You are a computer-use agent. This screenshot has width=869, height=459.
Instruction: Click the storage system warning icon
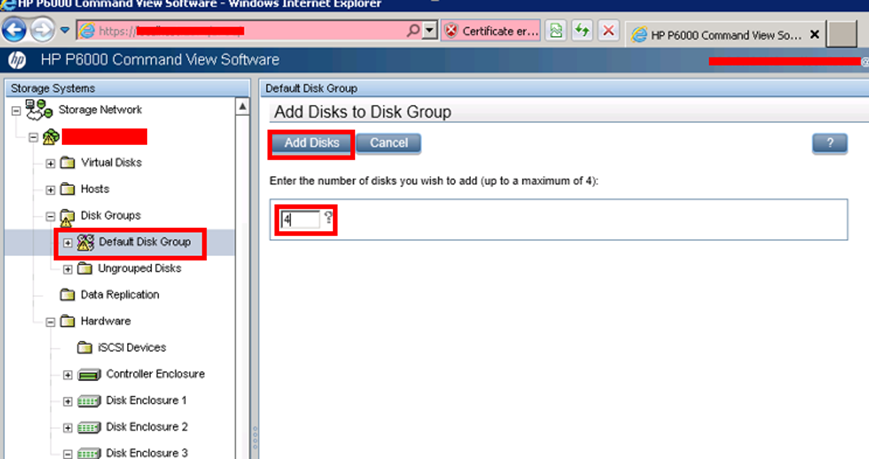pyautogui.click(x=51, y=137)
